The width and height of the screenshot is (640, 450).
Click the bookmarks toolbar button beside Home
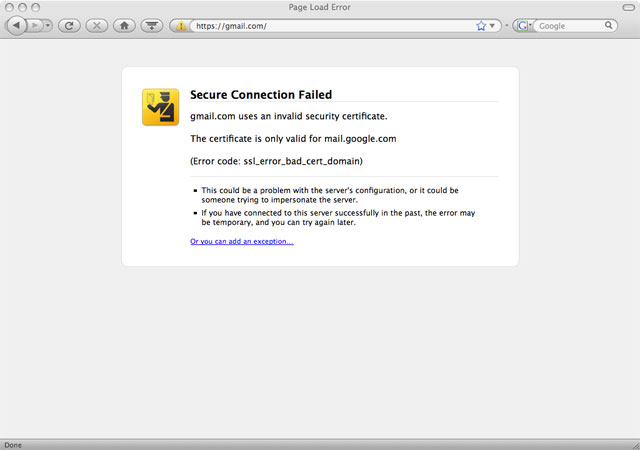pyautogui.click(x=152, y=26)
